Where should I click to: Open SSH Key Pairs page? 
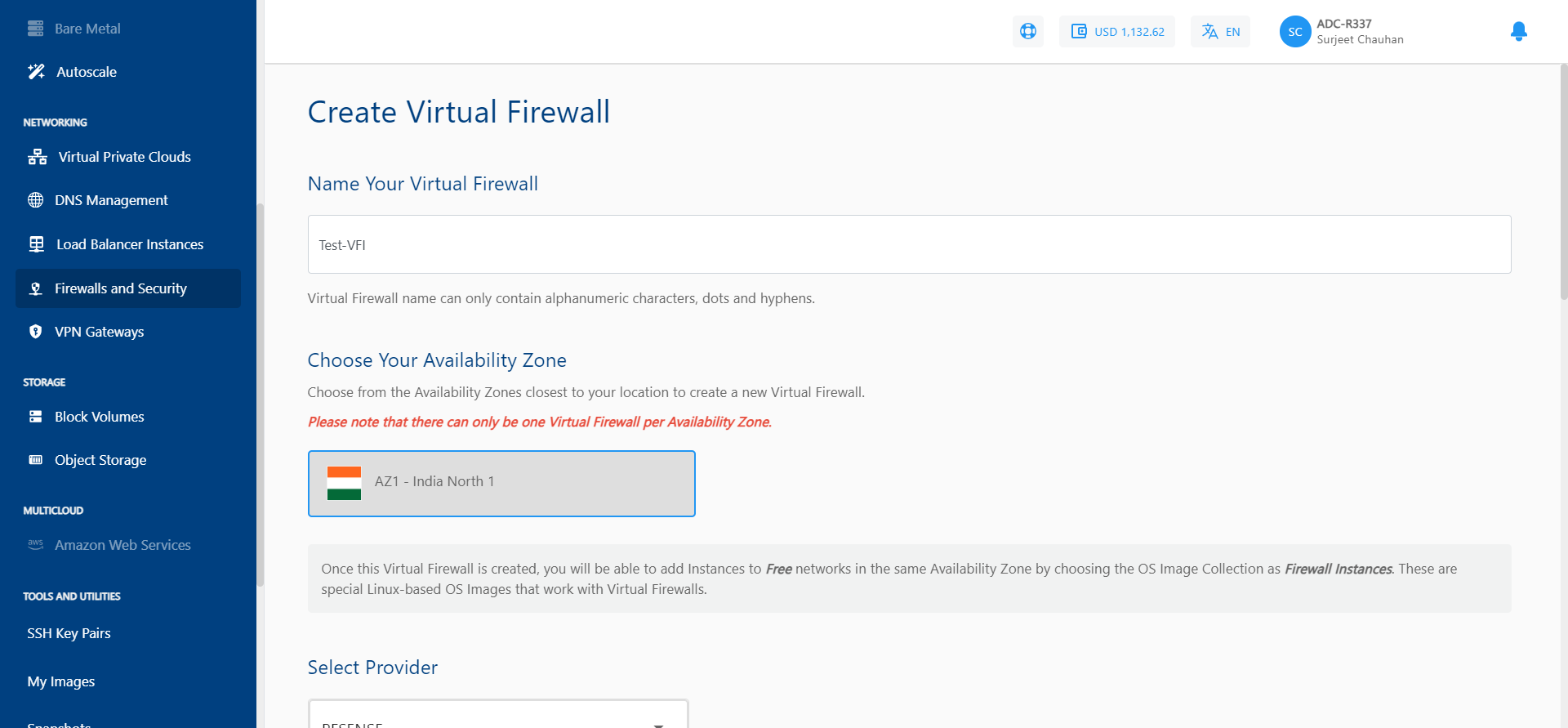[69, 633]
